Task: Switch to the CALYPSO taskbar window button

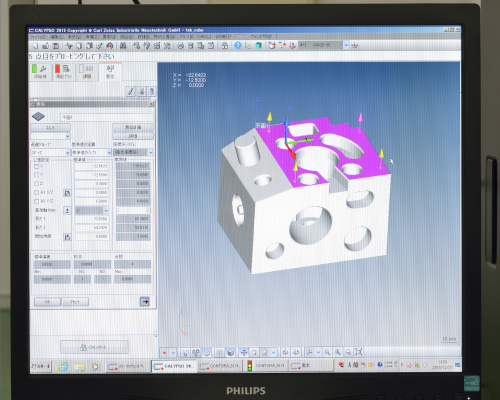Action: click(174, 366)
